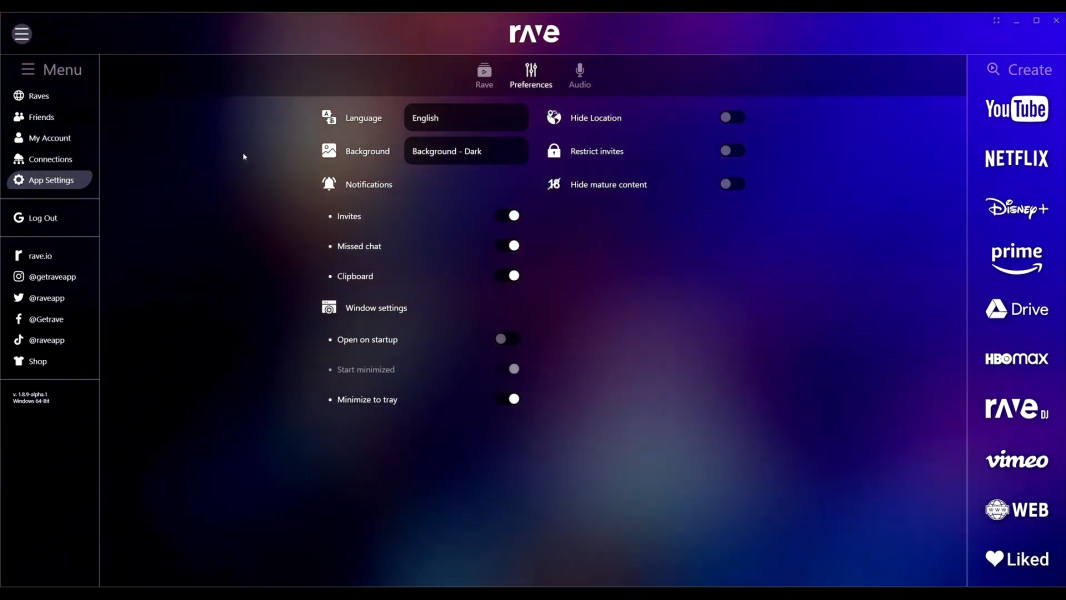
Task: Click the Background picture icon
Action: tap(329, 150)
